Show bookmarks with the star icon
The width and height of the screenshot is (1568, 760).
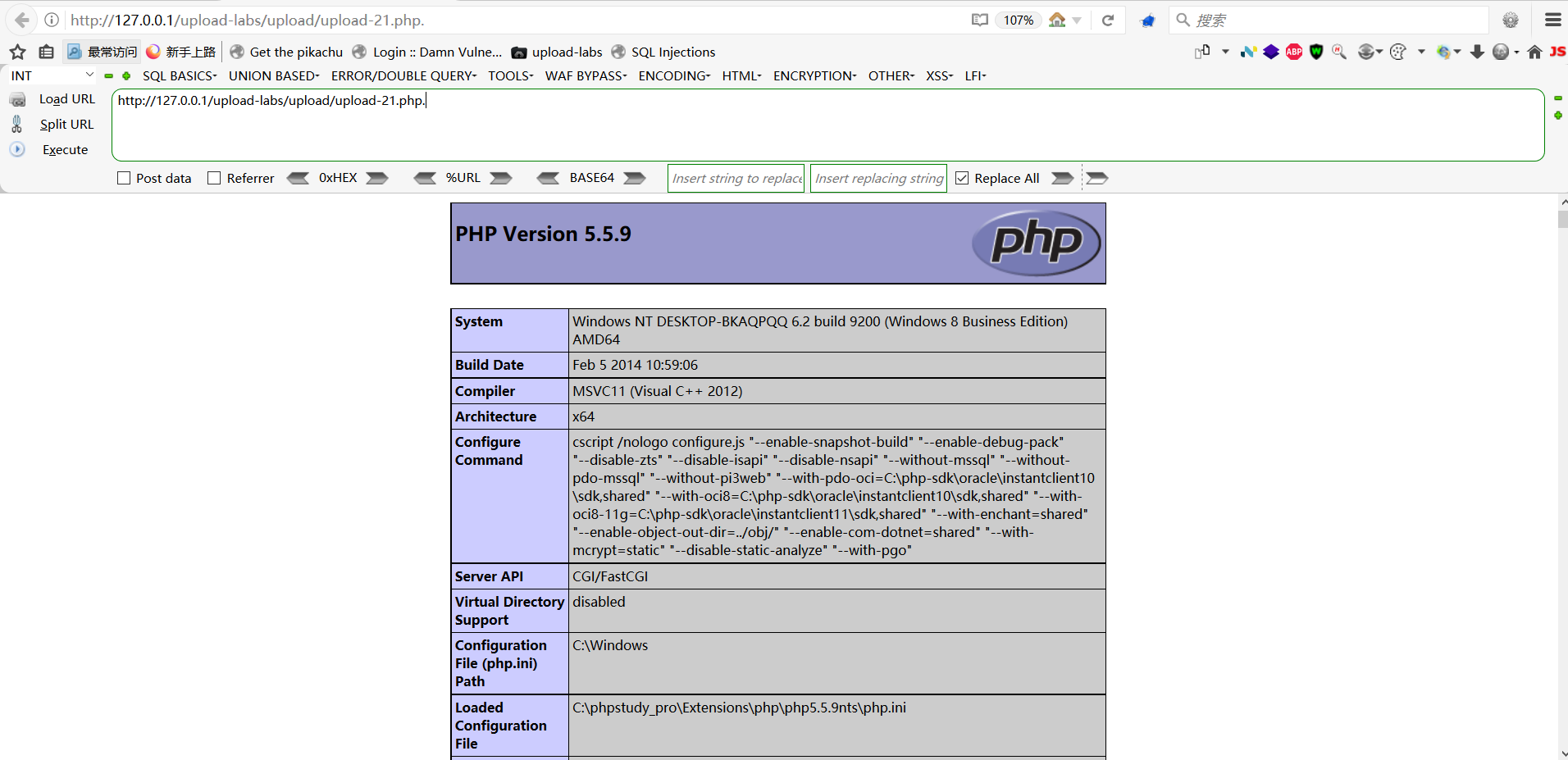pos(18,52)
